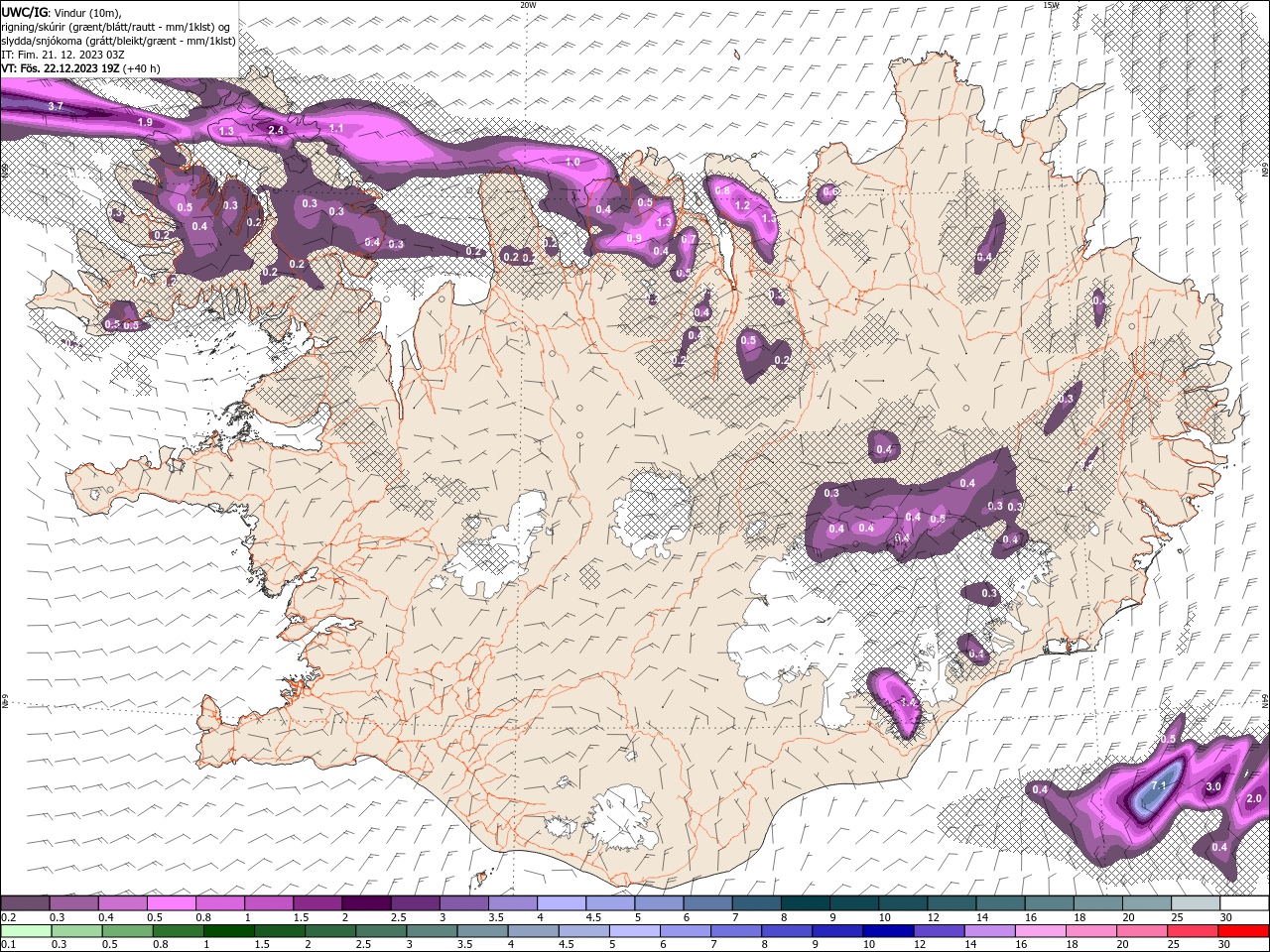This screenshot has width=1270, height=952.
Task: Click the 7.1 precipitation value in the southeast
Action: 1158,786
